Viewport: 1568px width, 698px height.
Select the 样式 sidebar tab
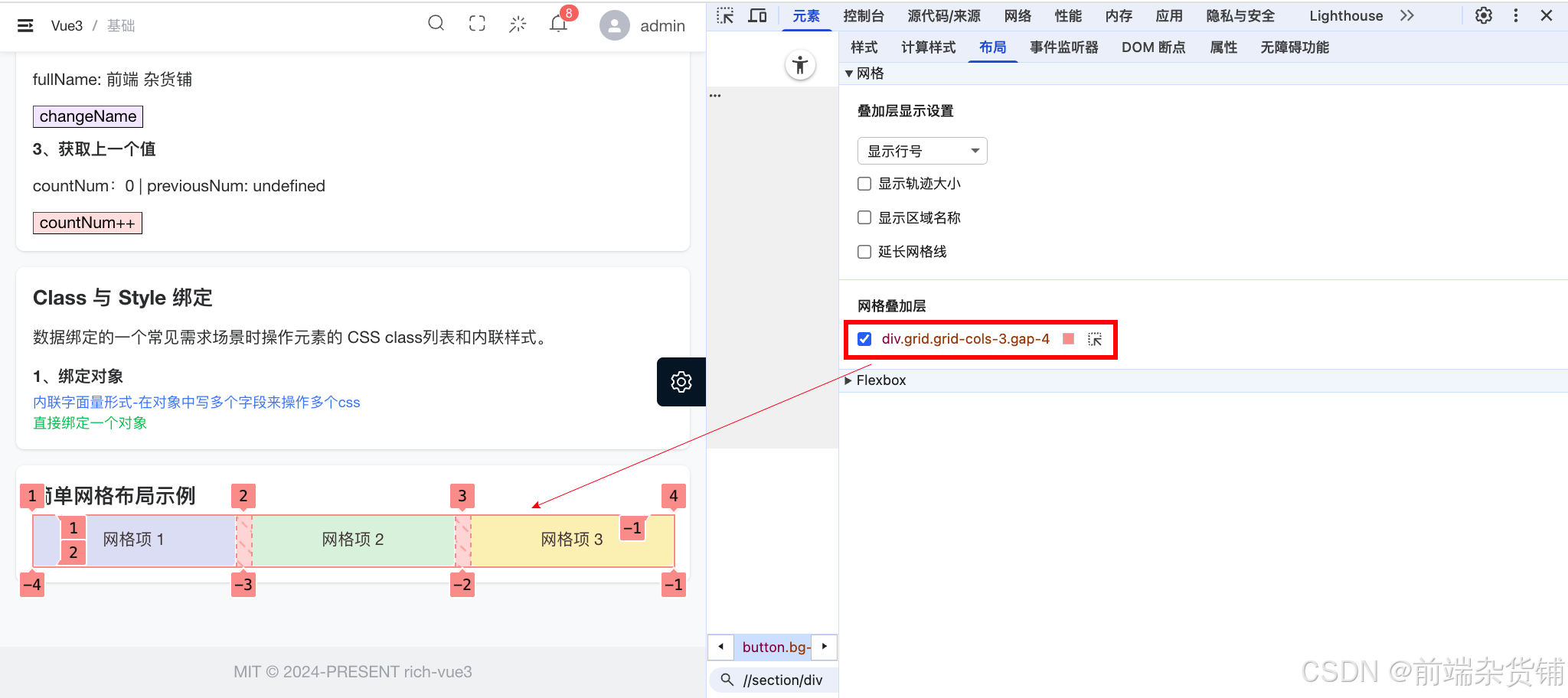[x=864, y=47]
